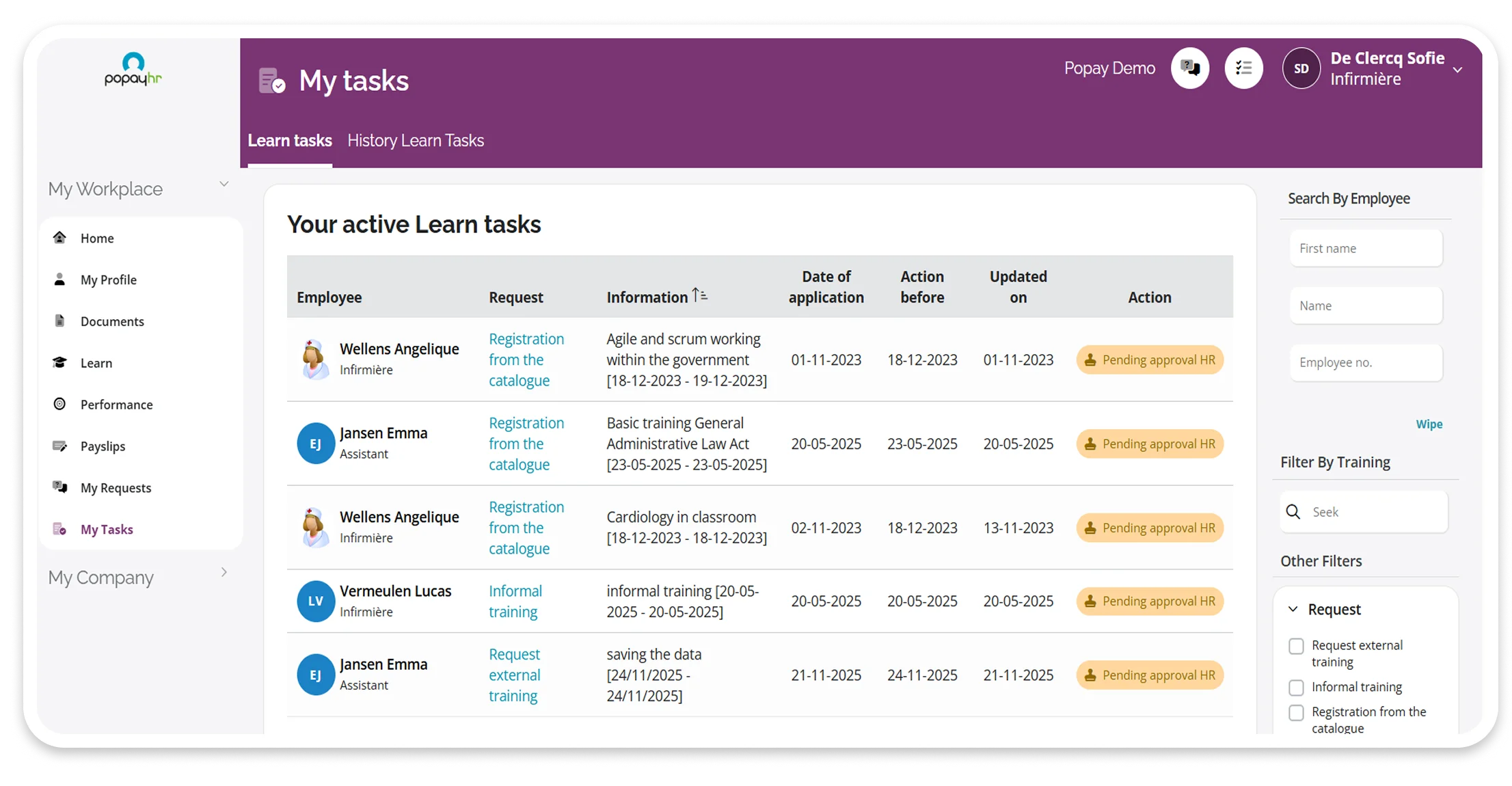Click Pending approval HR for Cardiology row
This screenshot has height=786, width=1512.
click(x=1150, y=528)
